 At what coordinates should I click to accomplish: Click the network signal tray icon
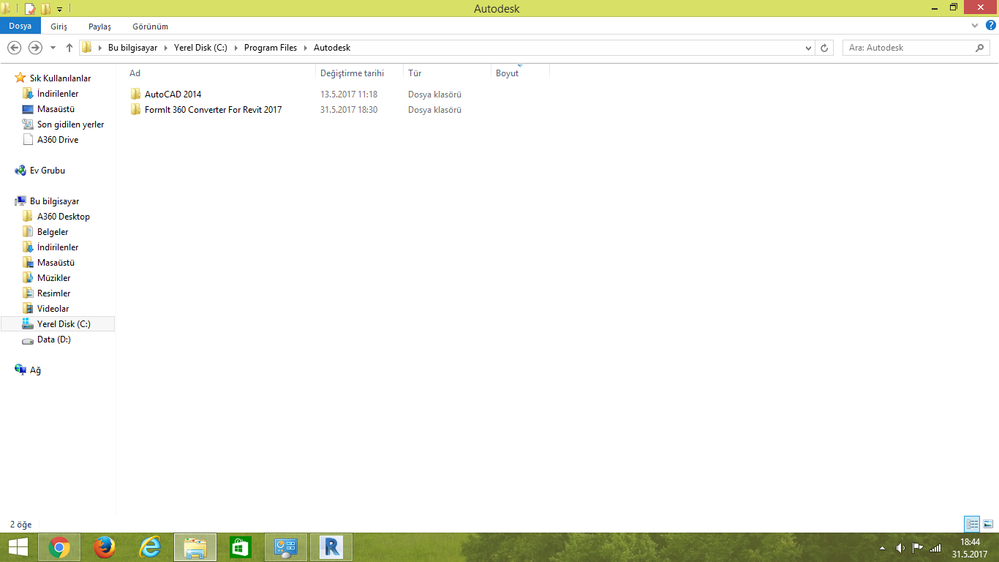[x=935, y=548]
